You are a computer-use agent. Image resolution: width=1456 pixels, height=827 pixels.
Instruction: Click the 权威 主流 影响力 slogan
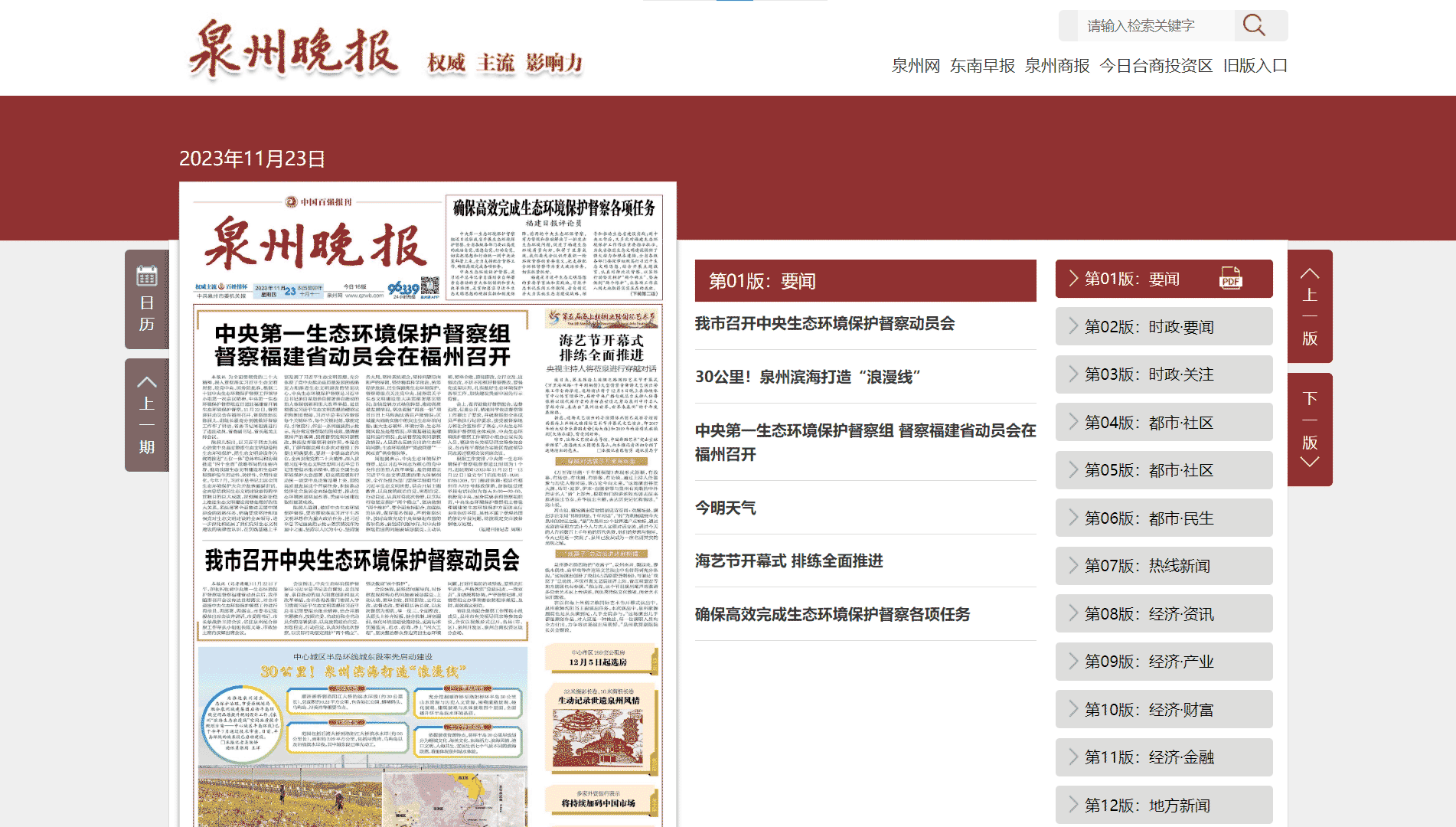(x=504, y=63)
